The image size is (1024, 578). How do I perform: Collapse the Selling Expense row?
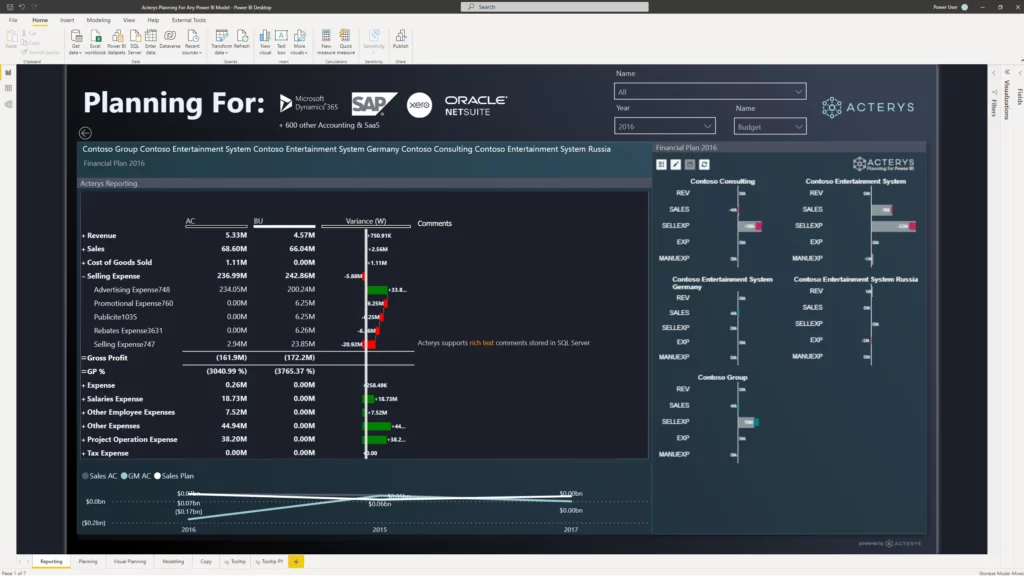[x=84, y=276]
